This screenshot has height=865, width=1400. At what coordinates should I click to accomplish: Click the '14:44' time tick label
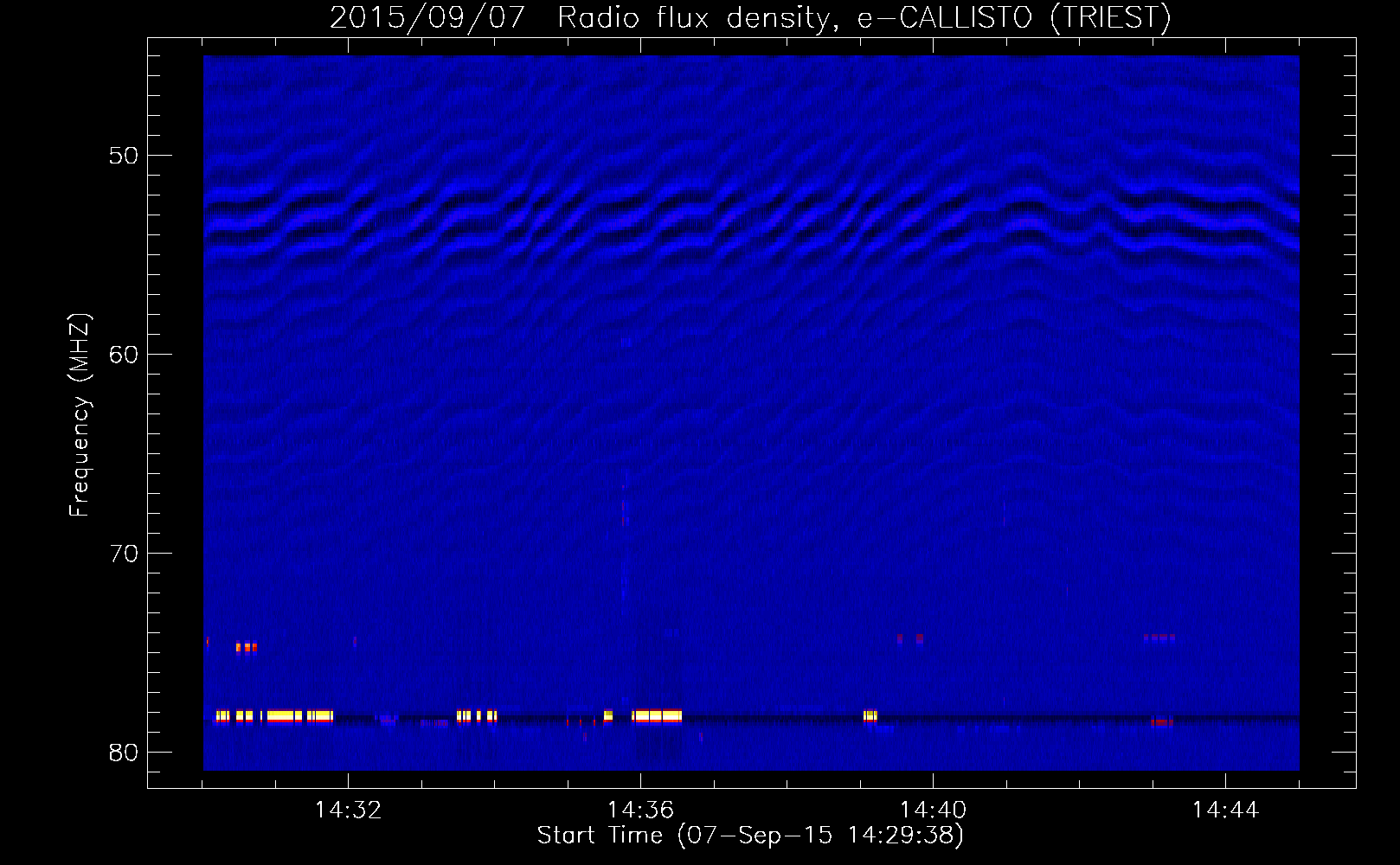1225,811
